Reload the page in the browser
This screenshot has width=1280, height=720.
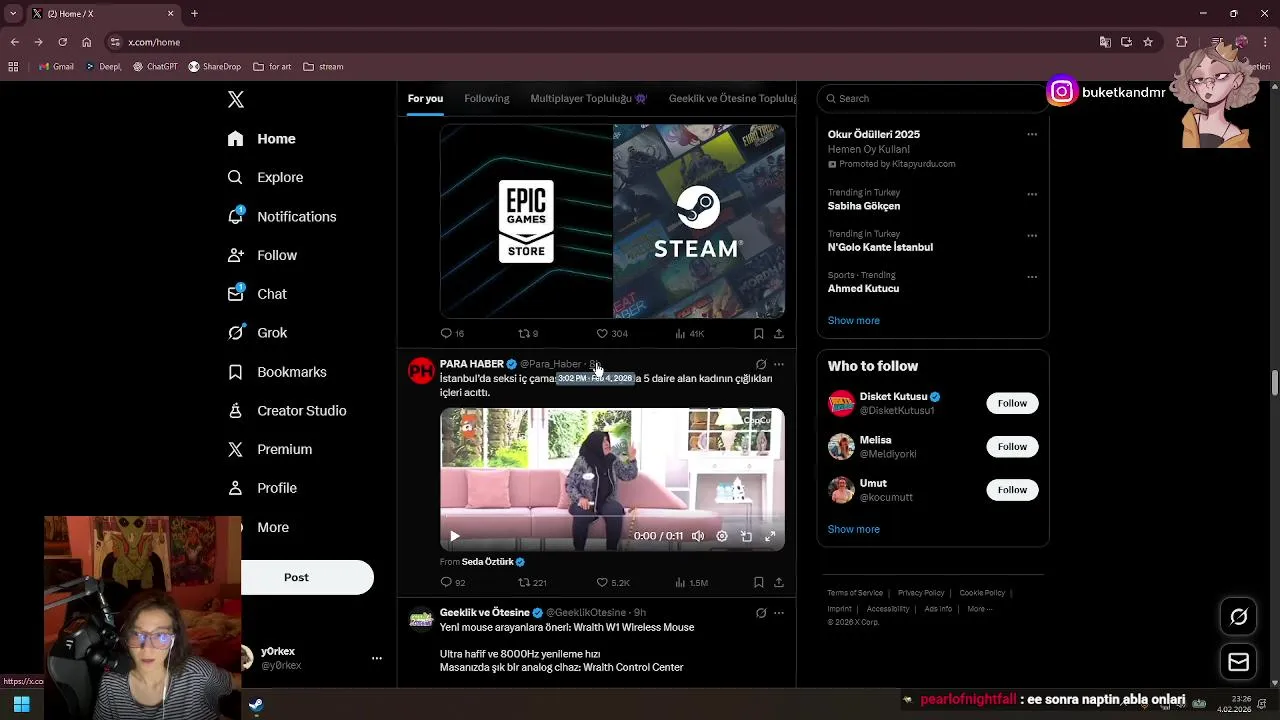coord(62,42)
